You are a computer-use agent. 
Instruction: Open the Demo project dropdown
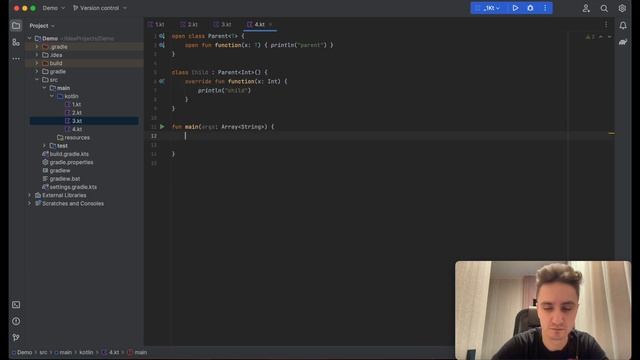[53, 8]
